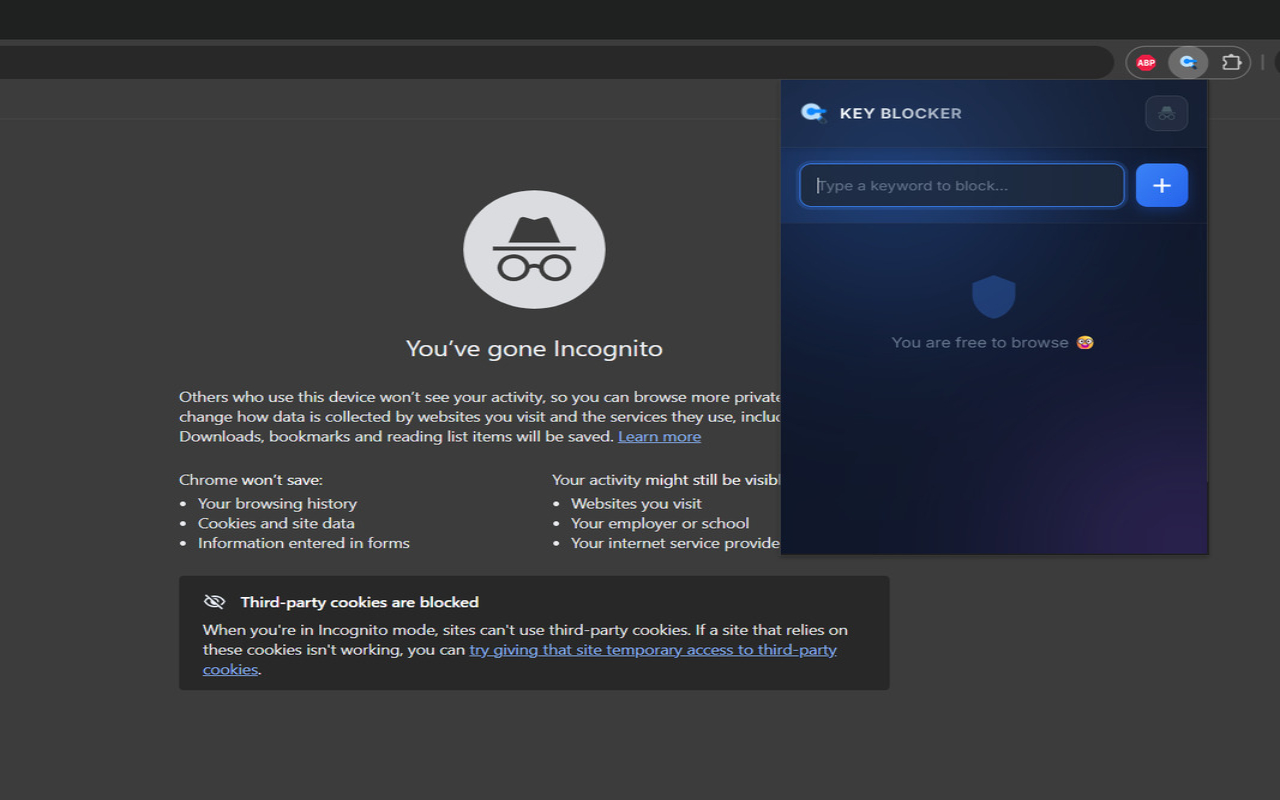Click the "Third-party cookies are blocked" title

point(360,602)
